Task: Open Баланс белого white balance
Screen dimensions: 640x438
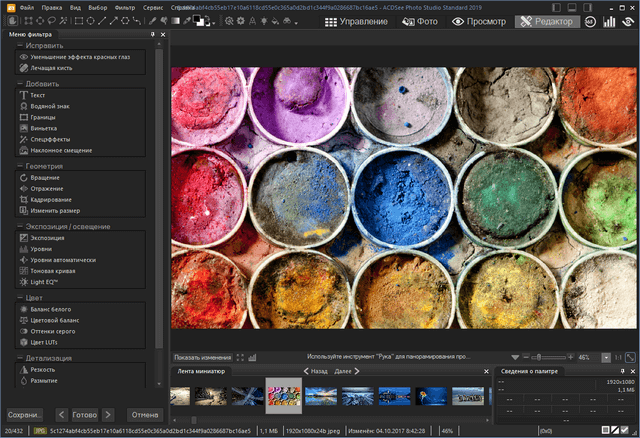Action: 52,309
